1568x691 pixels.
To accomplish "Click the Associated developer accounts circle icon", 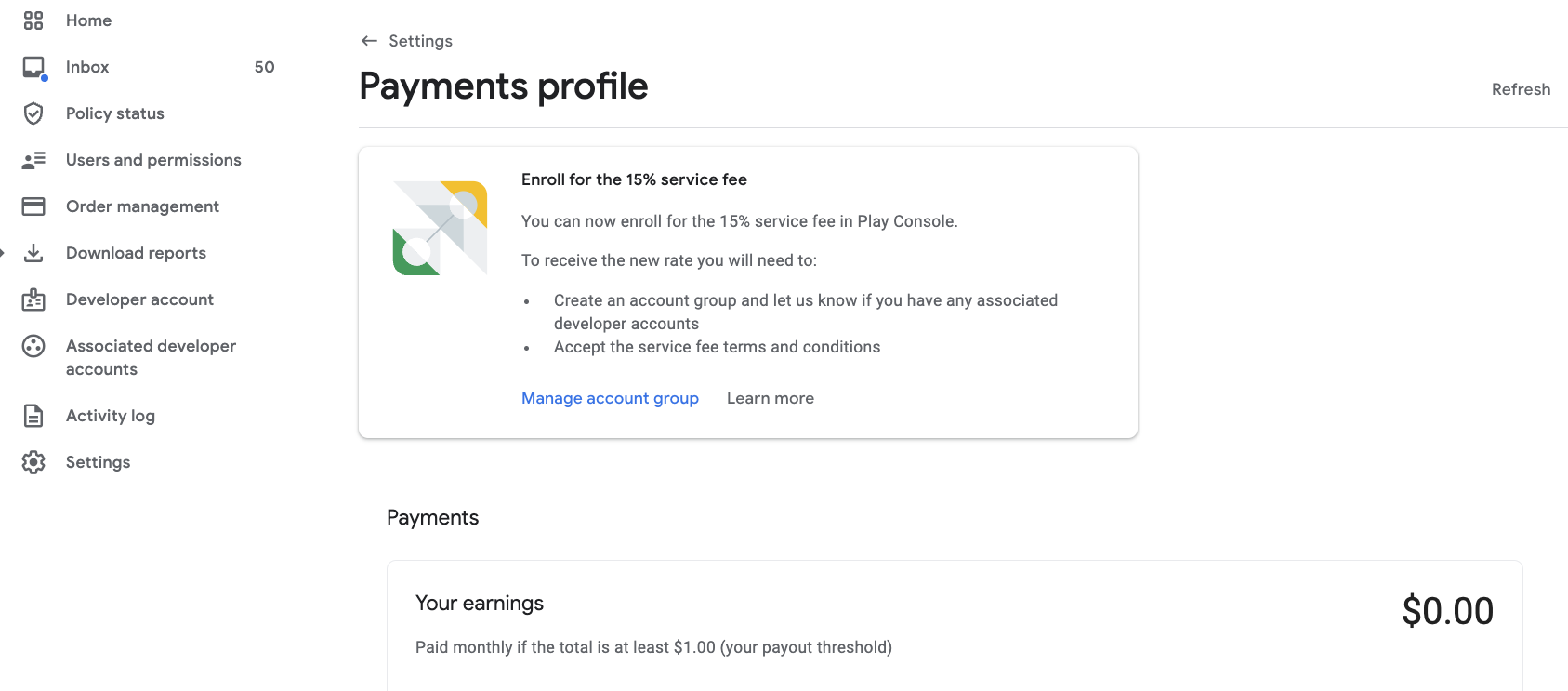I will point(33,346).
